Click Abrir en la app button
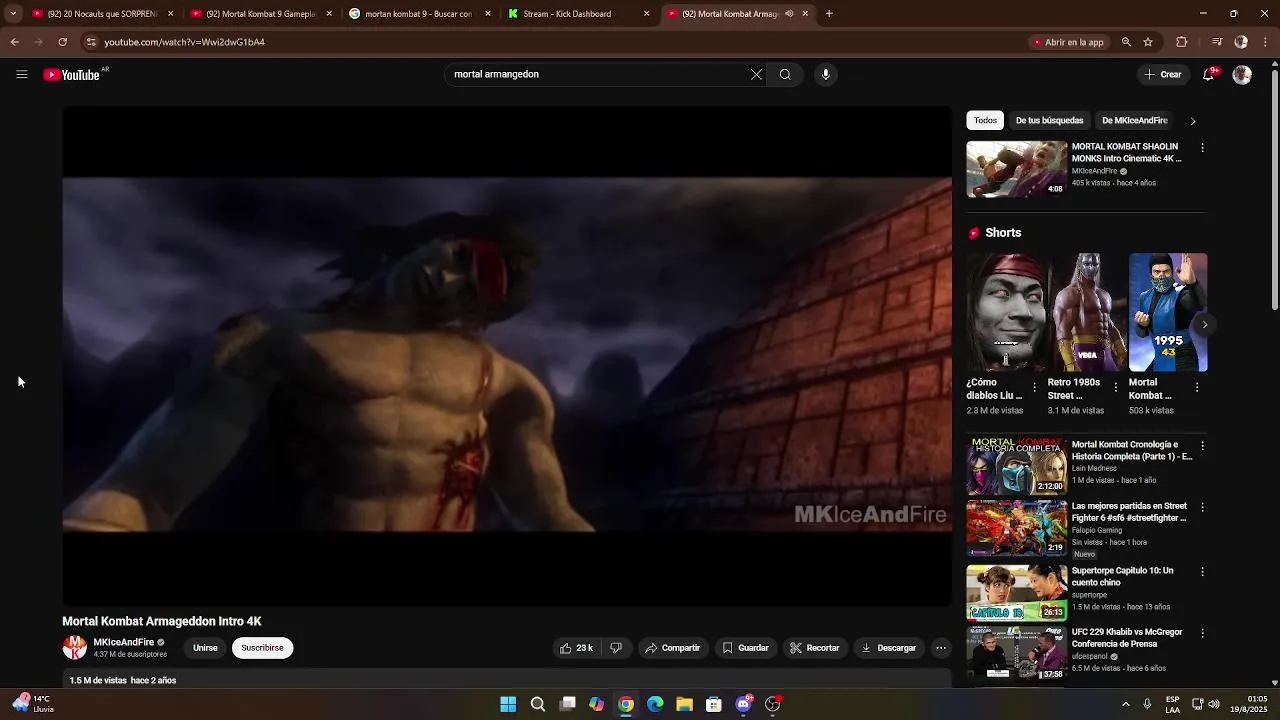This screenshot has height=720, width=1280. pyautogui.click(x=1067, y=42)
